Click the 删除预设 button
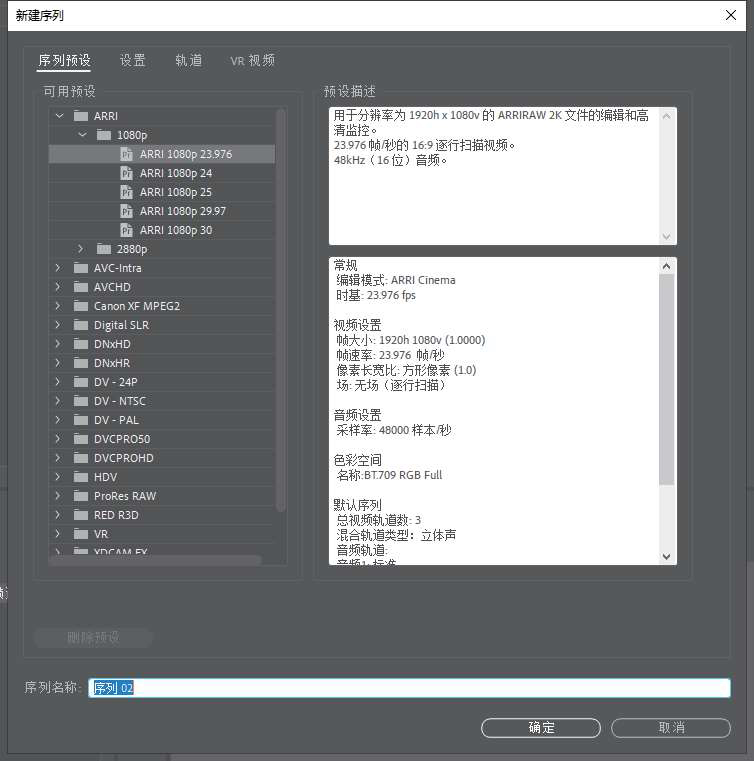Image resolution: width=754 pixels, height=761 pixels. pyautogui.click(x=93, y=638)
